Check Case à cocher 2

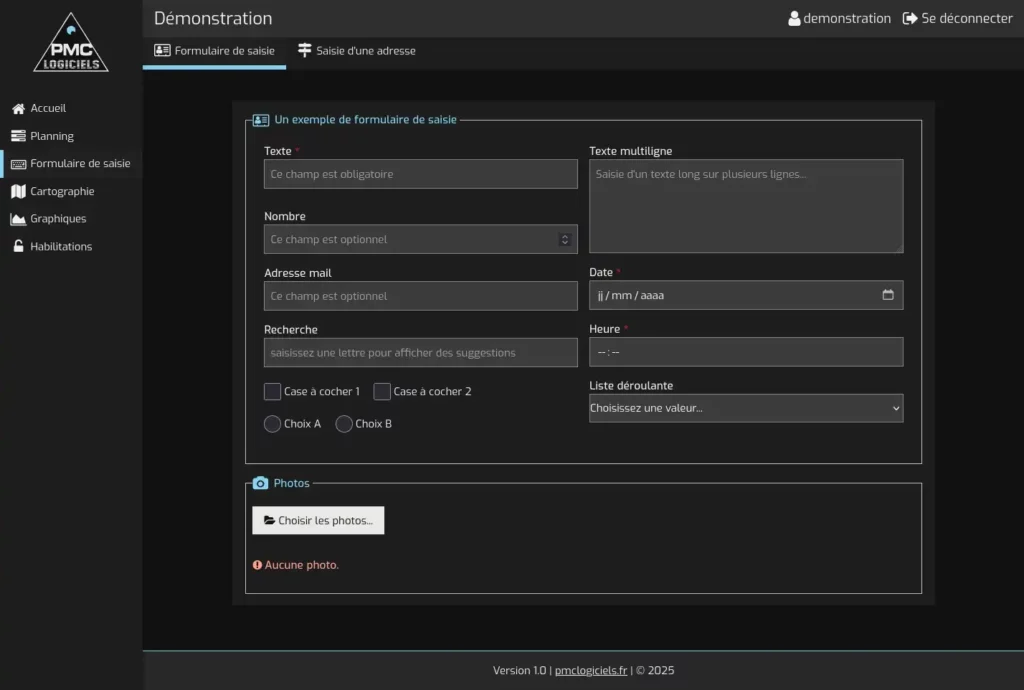click(x=382, y=392)
